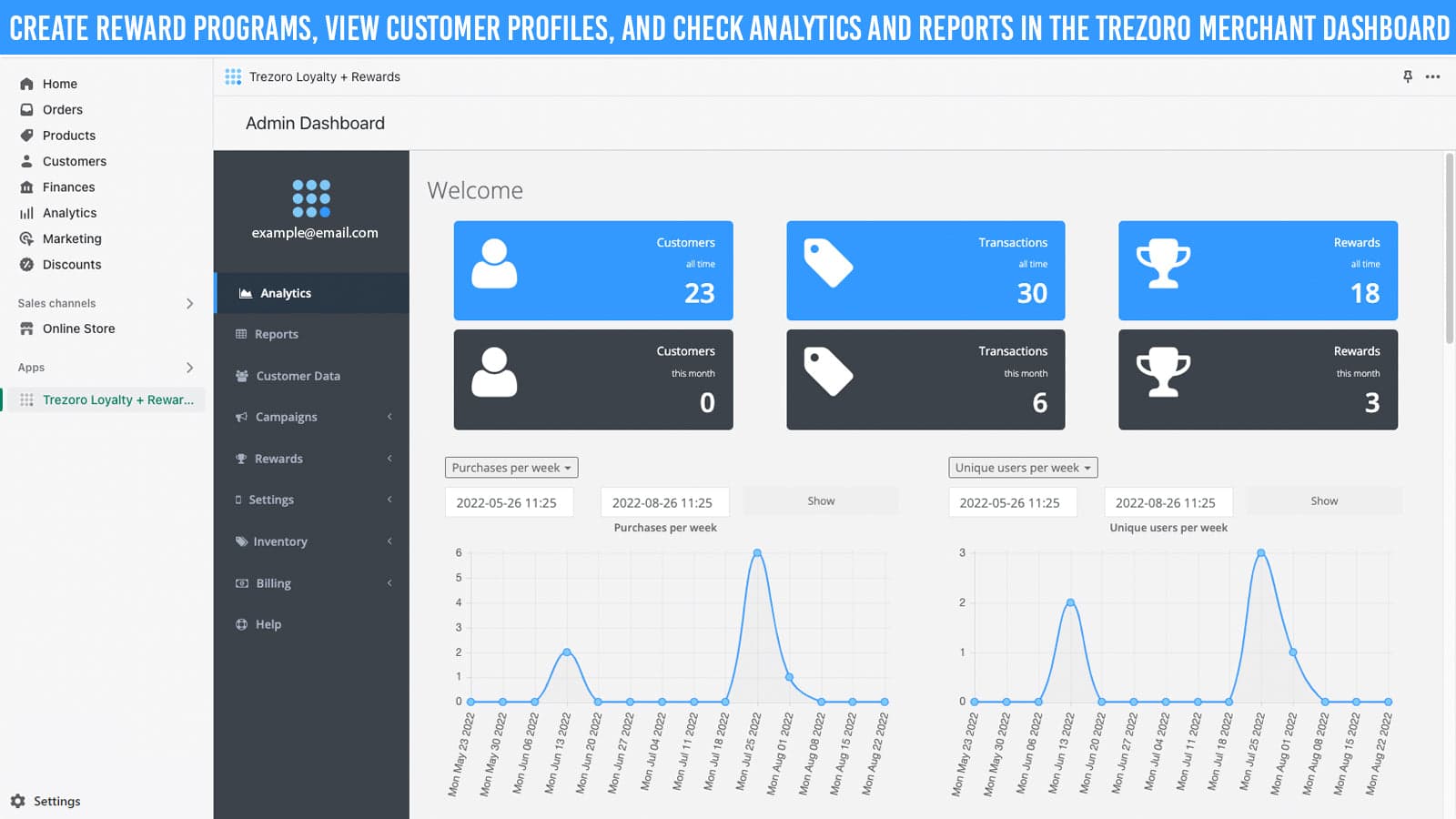1456x819 pixels.
Task: Click the Billing money icon
Action: coord(241,583)
